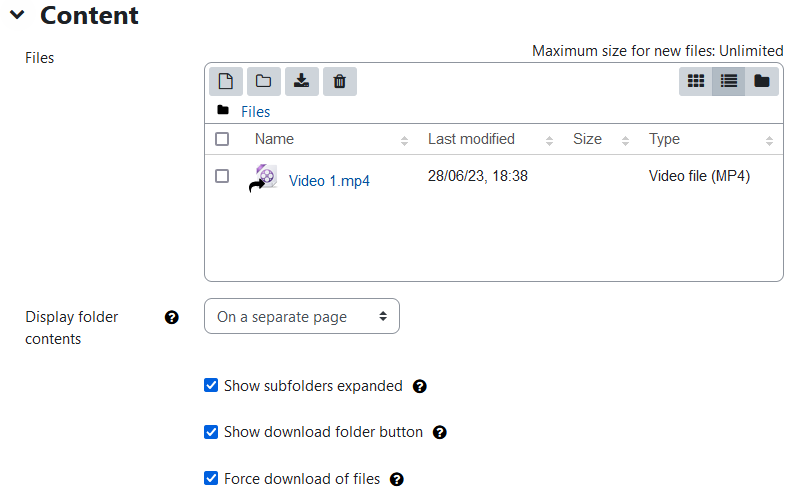The width and height of the screenshot is (791, 492).
Task: Click the Video file (MP4) type text
Action: [x=699, y=176]
